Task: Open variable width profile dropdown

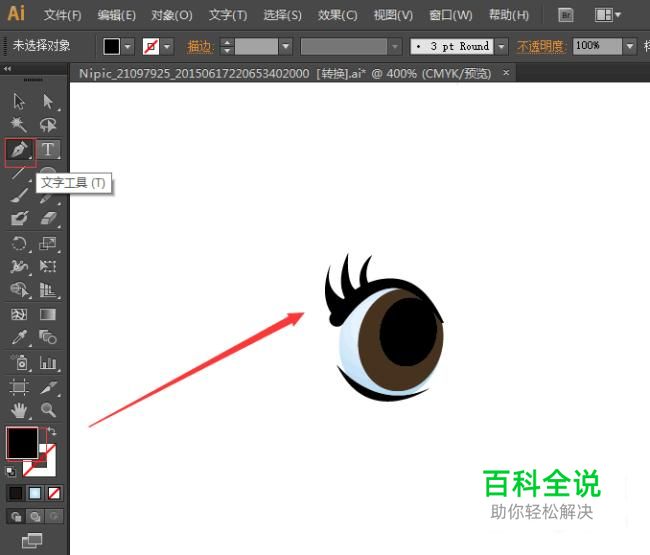Action: tap(395, 46)
